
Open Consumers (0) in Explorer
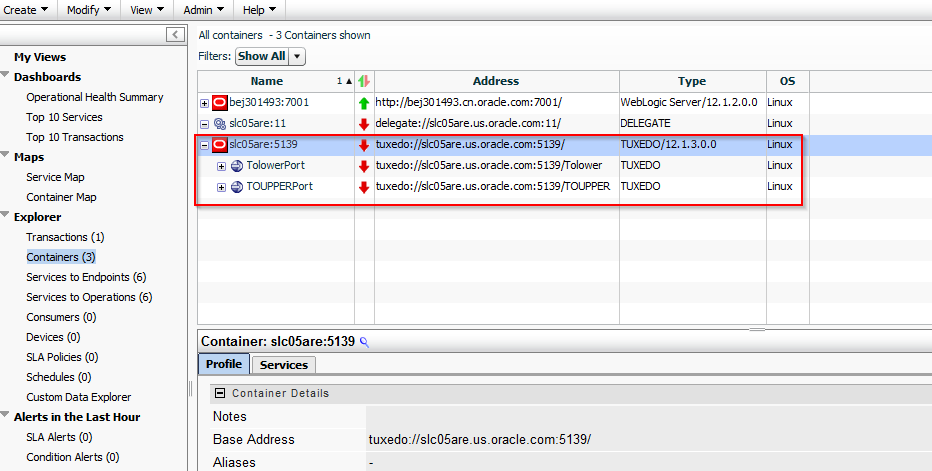pyautogui.click(x=61, y=317)
